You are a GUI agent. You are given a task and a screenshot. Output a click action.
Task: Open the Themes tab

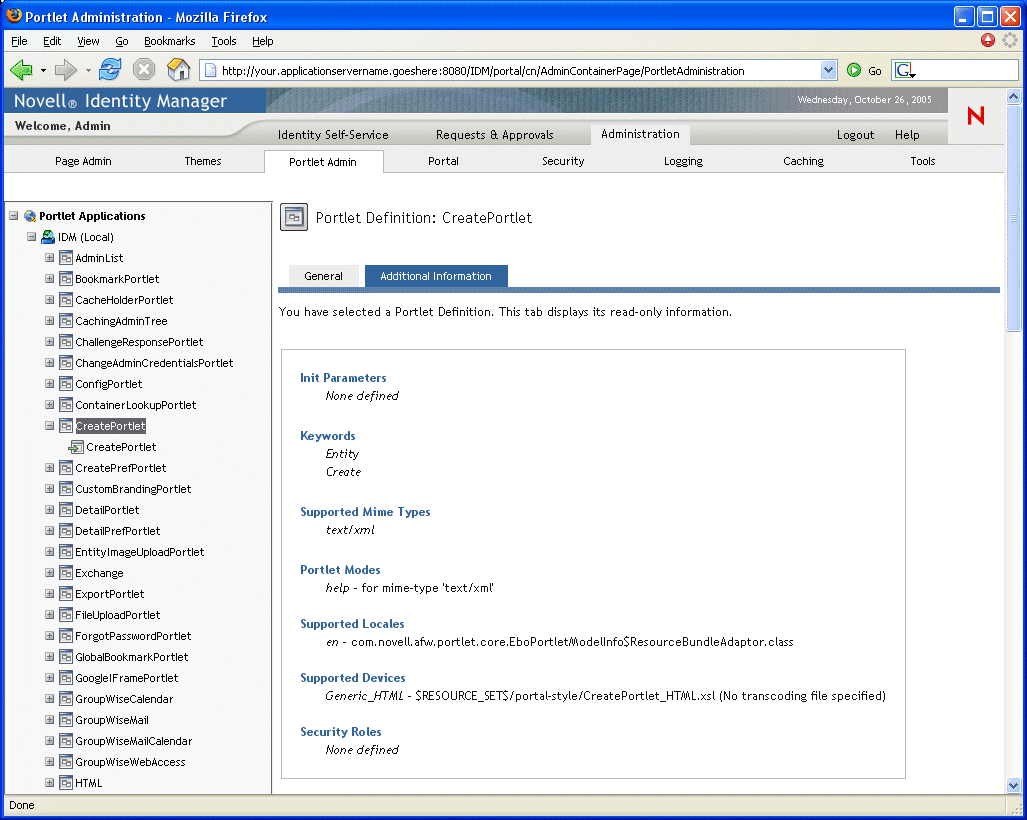point(203,161)
